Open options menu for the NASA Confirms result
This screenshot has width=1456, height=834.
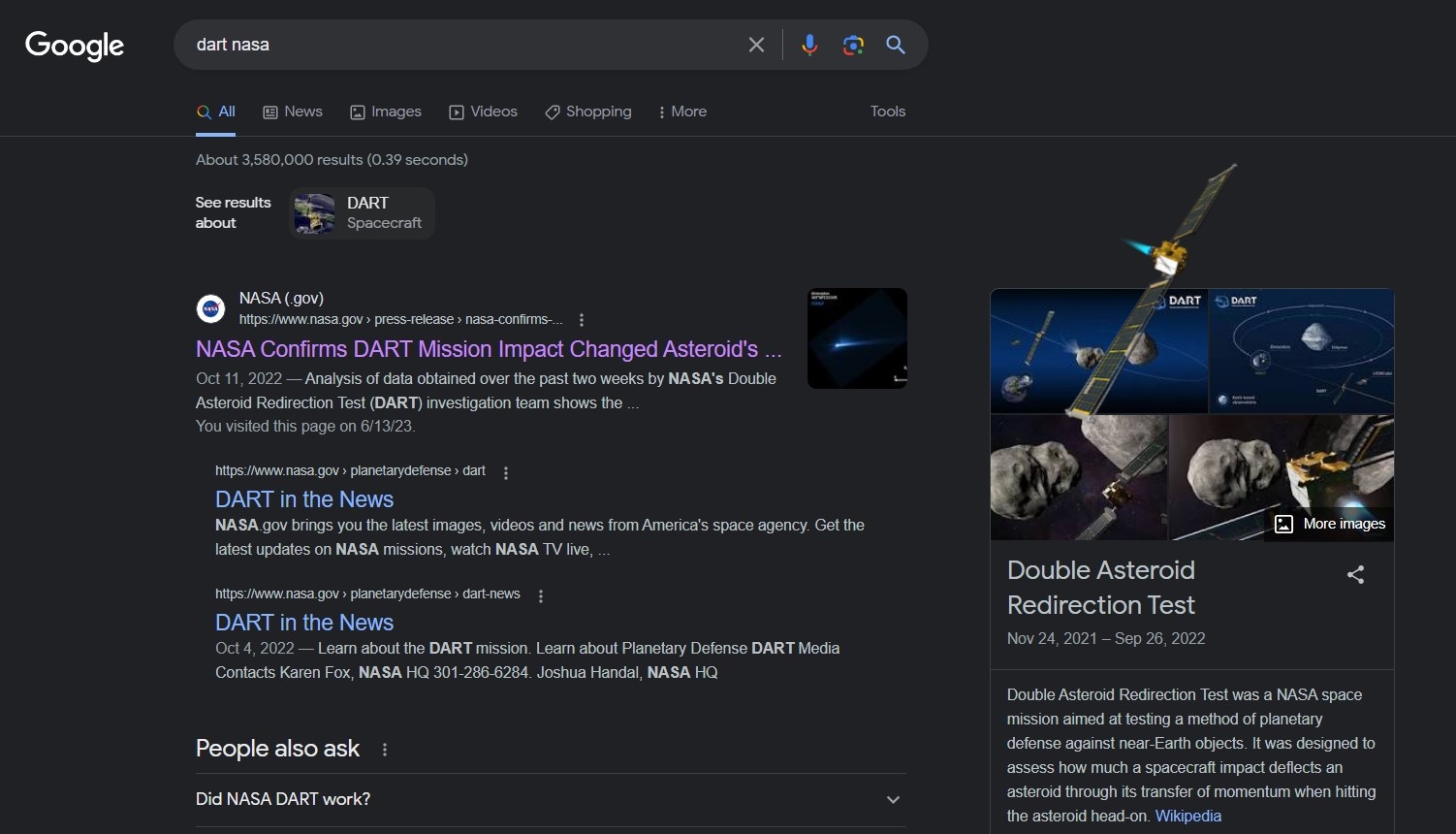tap(582, 319)
